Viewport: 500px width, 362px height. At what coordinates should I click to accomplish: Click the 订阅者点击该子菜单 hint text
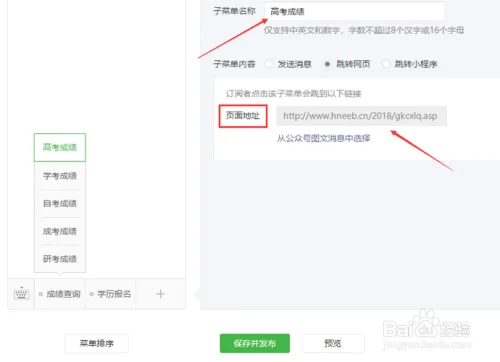[294, 93]
